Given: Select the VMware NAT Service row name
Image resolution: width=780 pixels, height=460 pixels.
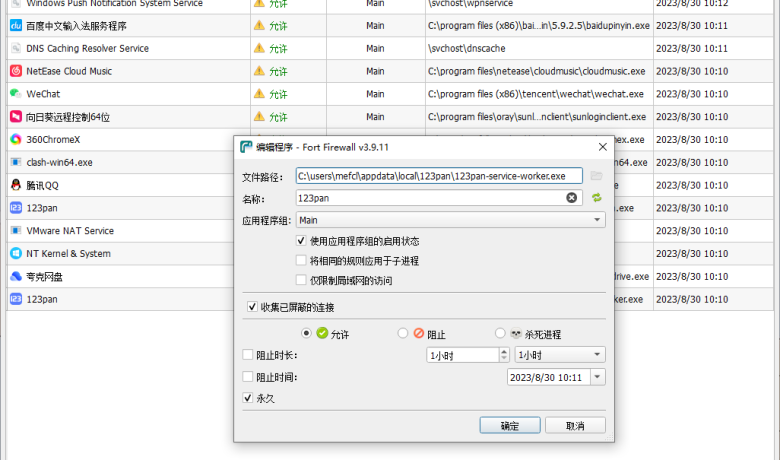Looking at the screenshot, I should point(70,231).
